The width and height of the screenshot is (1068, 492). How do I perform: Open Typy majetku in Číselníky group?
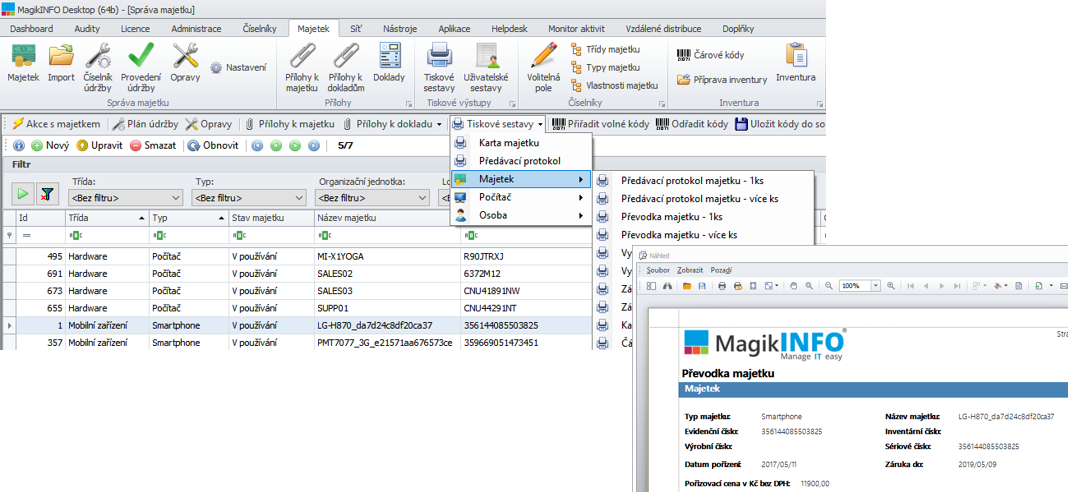coord(605,67)
